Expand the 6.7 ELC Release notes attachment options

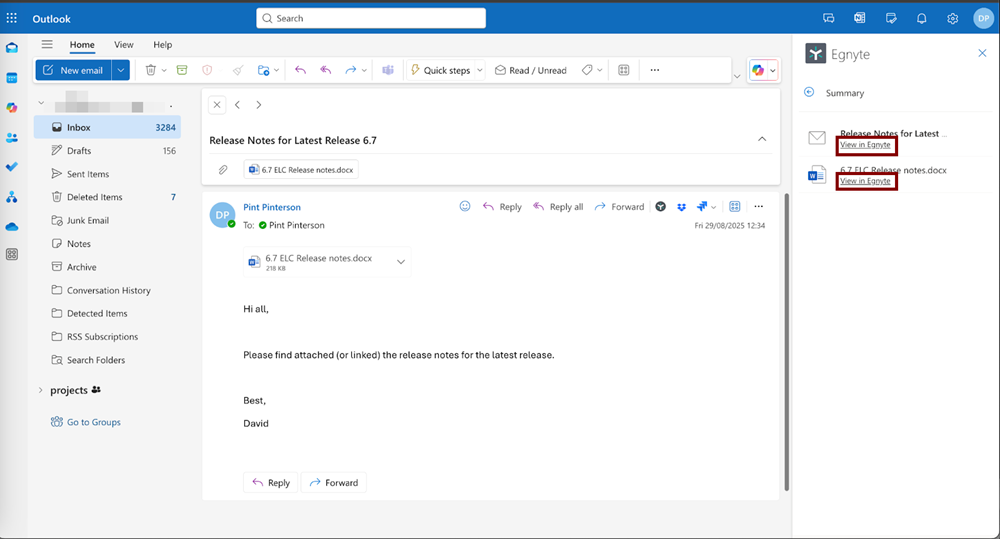point(401,262)
